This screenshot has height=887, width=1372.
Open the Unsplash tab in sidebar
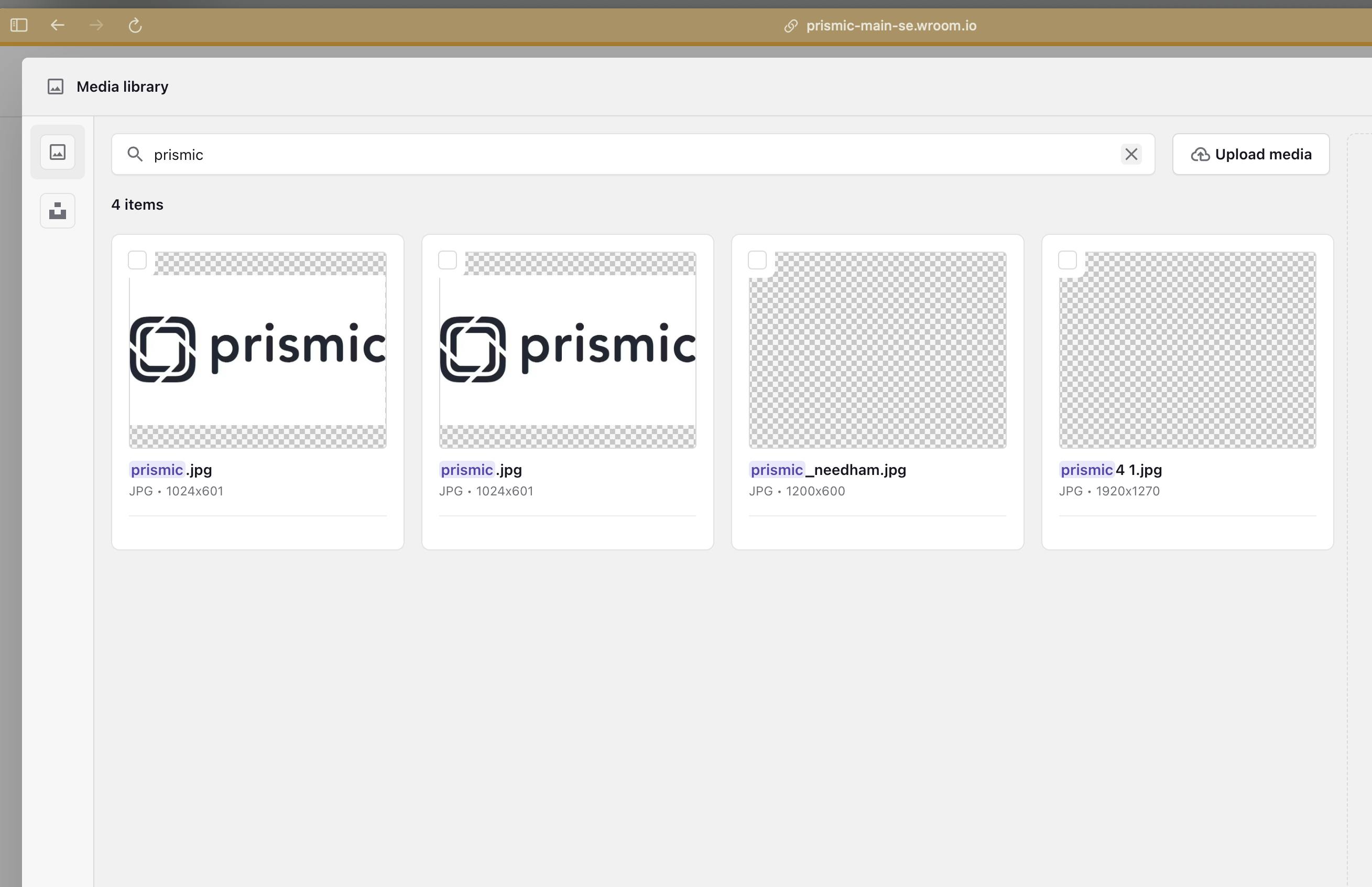58,211
